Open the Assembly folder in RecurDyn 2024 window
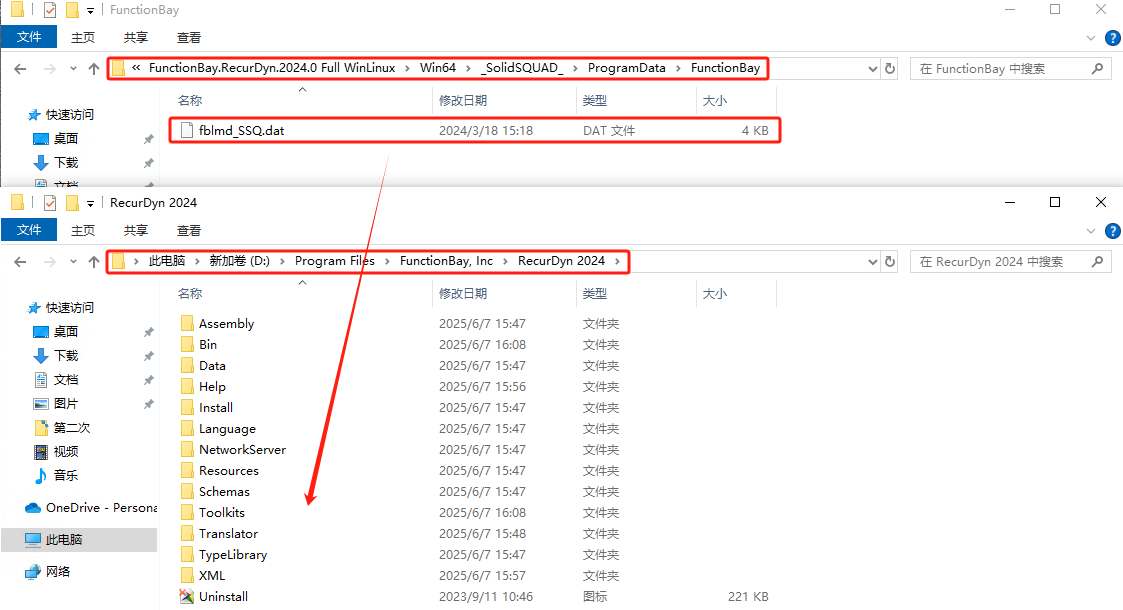This screenshot has height=610, width=1123. (226, 324)
